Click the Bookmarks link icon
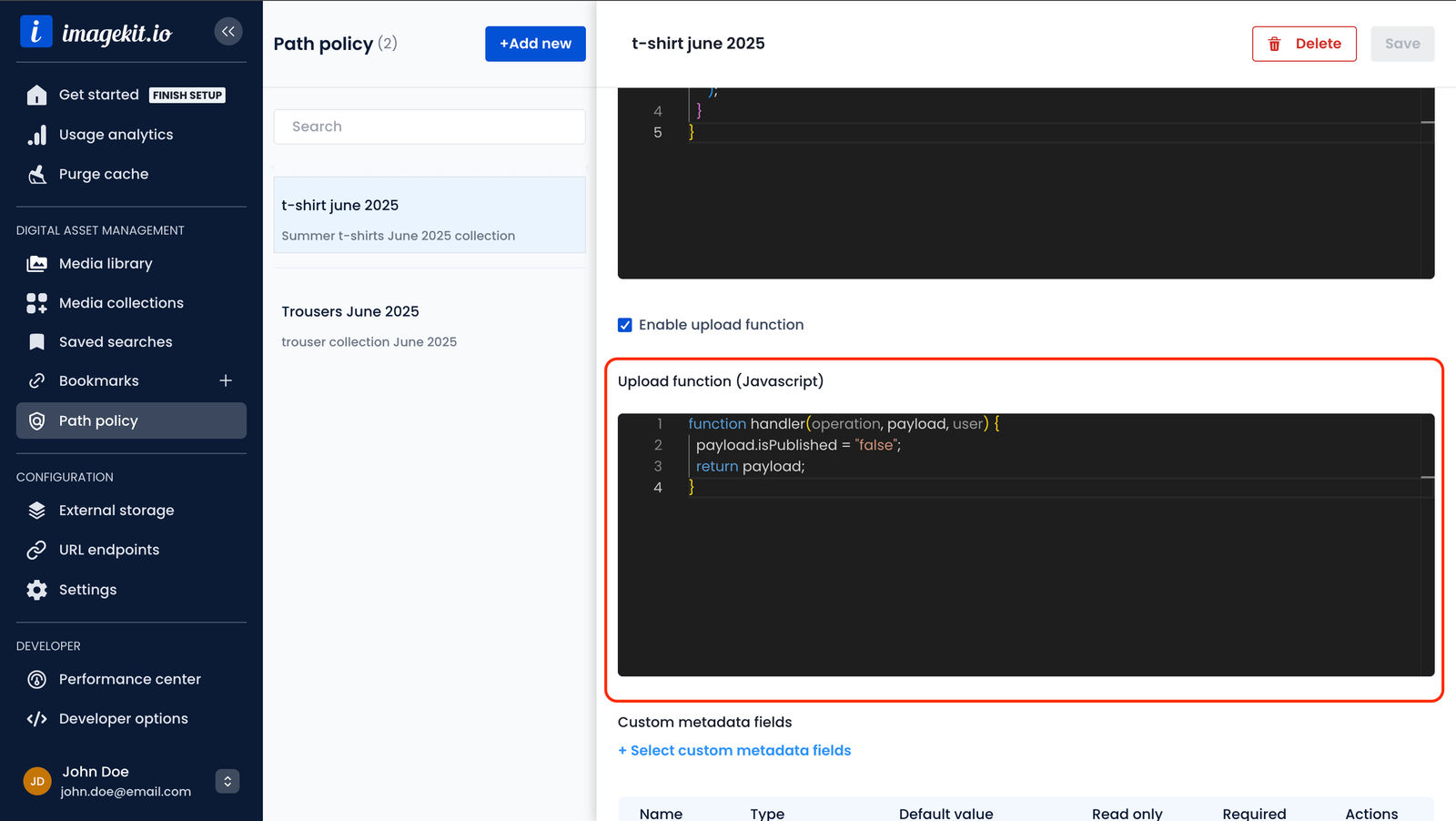 click(36, 381)
